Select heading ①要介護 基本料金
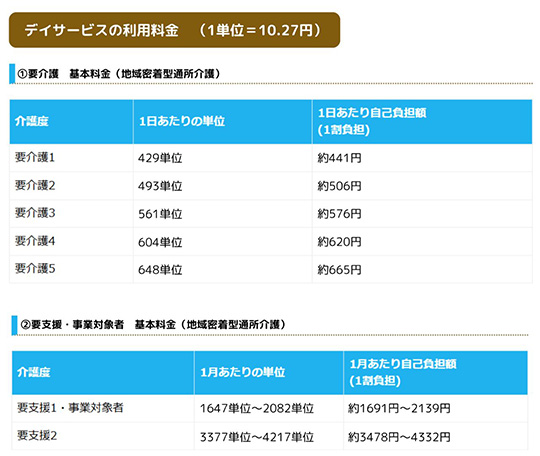This screenshot has width=540, height=456. click(119, 74)
